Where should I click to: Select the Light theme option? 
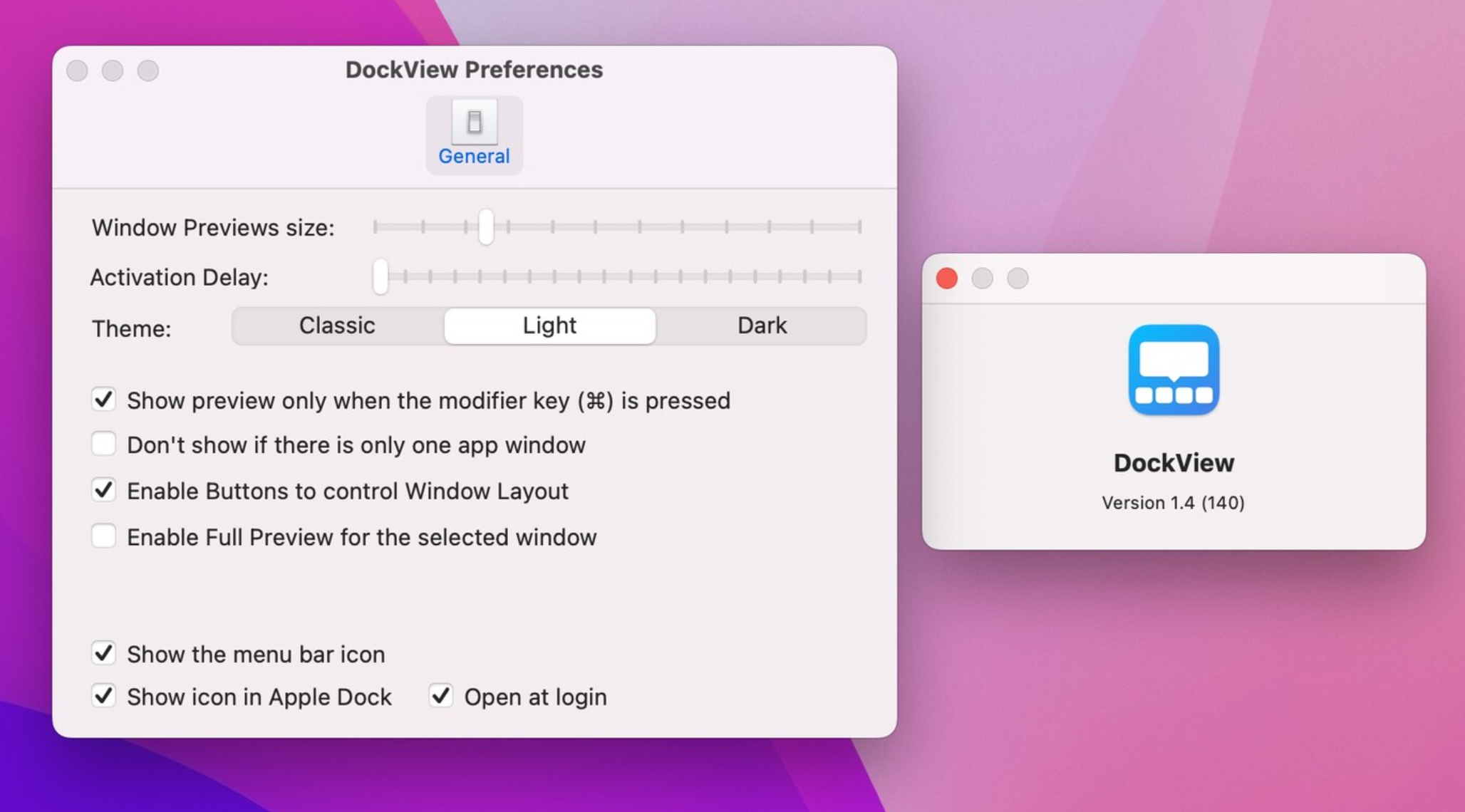[549, 325]
